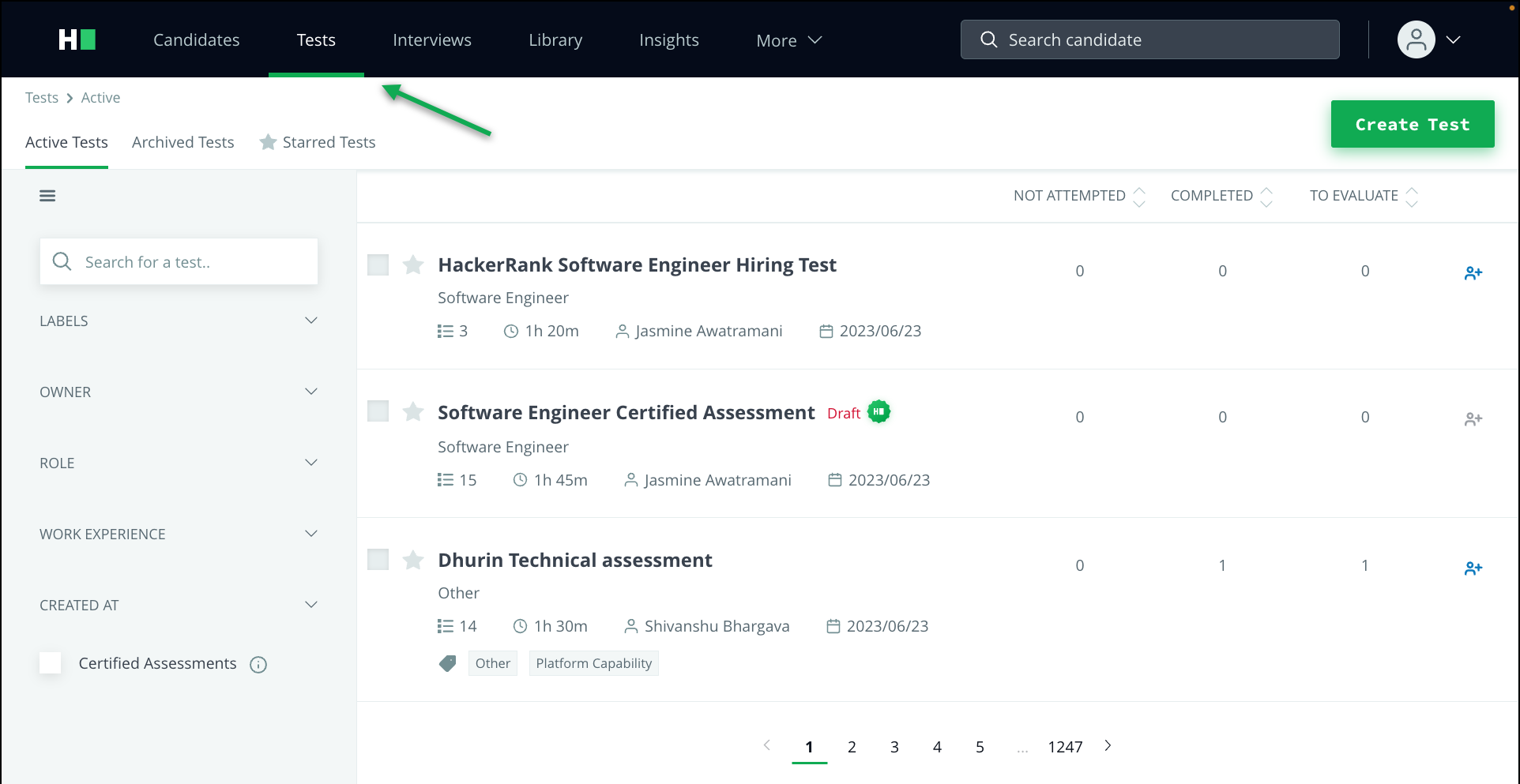This screenshot has height=784, width=1520.
Task: Expand the WORK EXPERIENCE filter
Action: click(x=179, y=534)
